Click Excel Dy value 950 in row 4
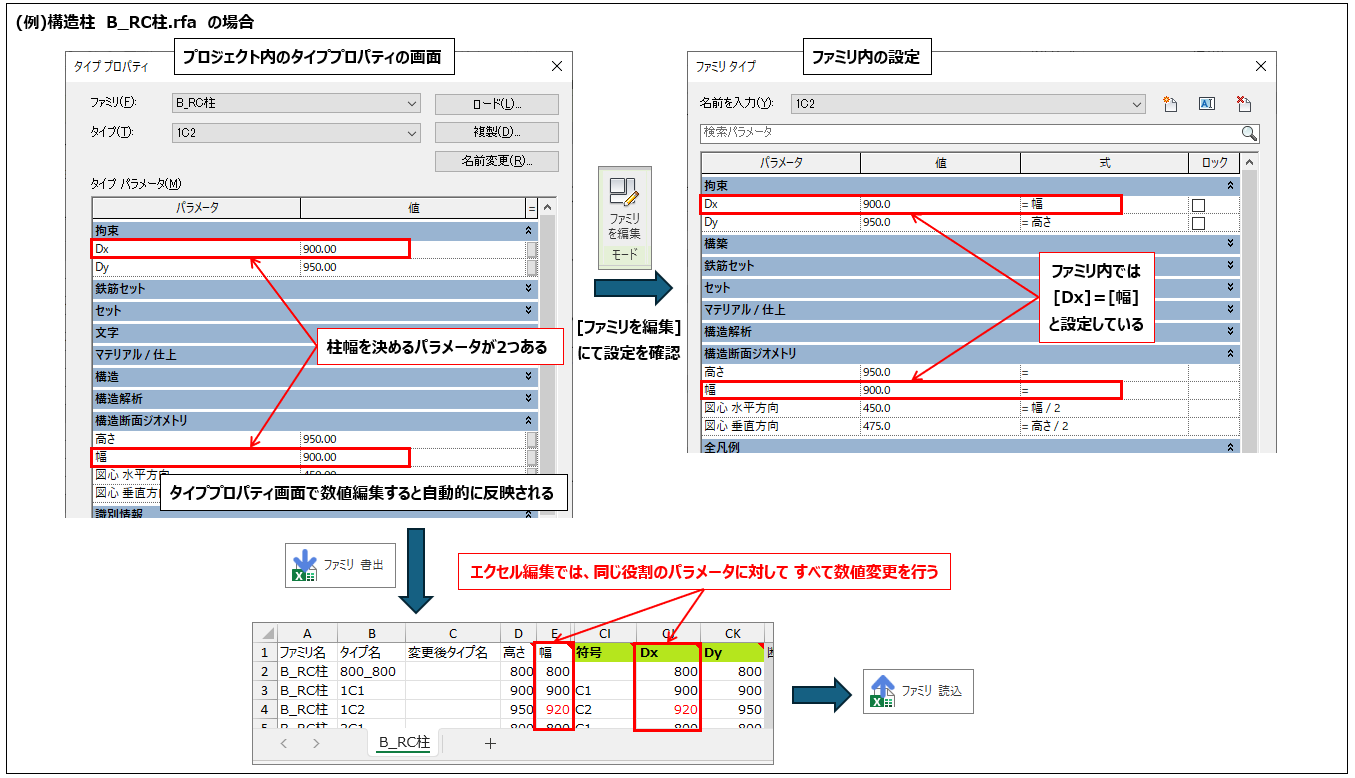Screen dimensions: 1355x778 [x=732, y=709]
